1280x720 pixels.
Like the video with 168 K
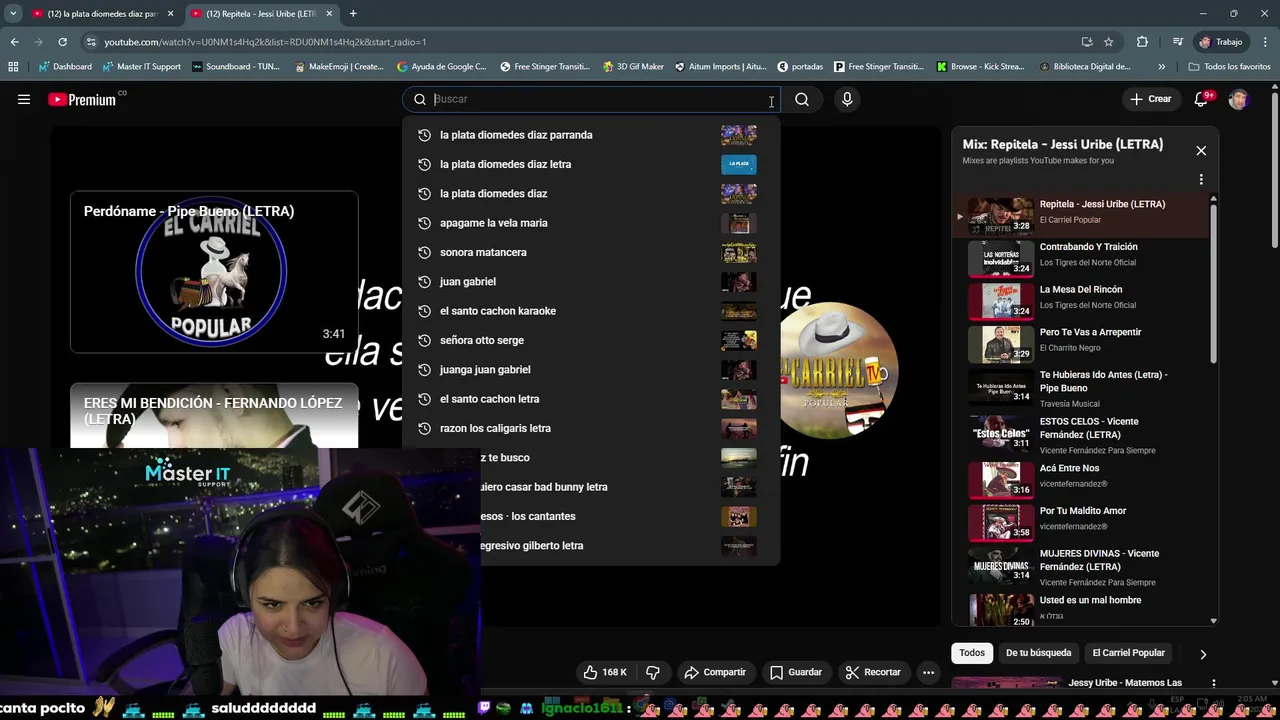606,672
